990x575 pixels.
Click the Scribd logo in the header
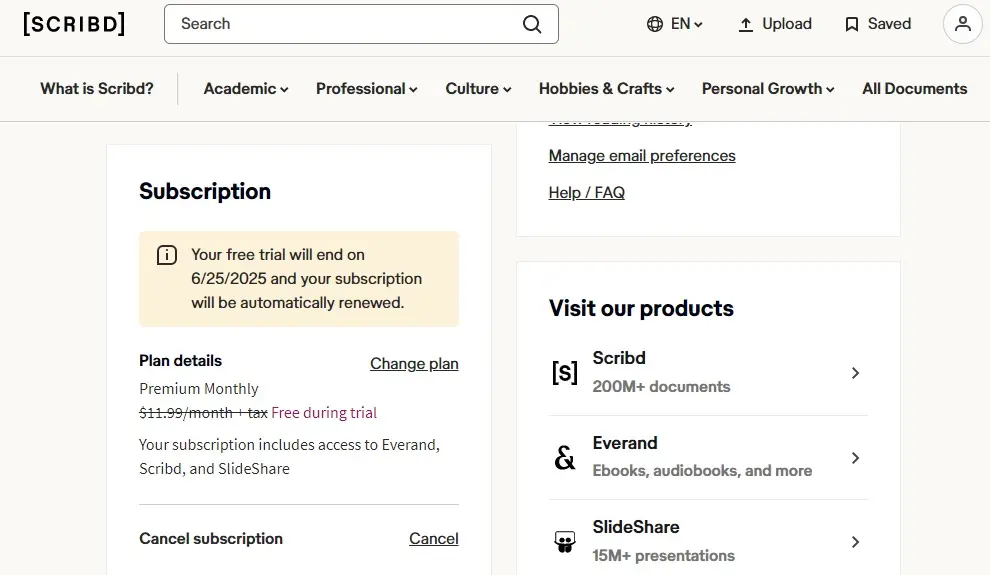point(74,24)
